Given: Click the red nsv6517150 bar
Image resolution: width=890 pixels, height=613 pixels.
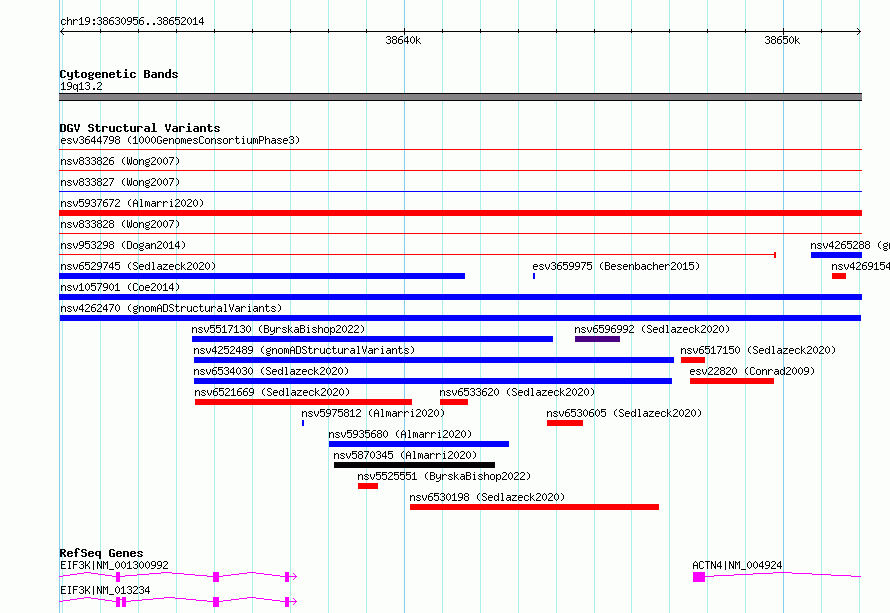Looking at the screenshot, I should 692,360.
